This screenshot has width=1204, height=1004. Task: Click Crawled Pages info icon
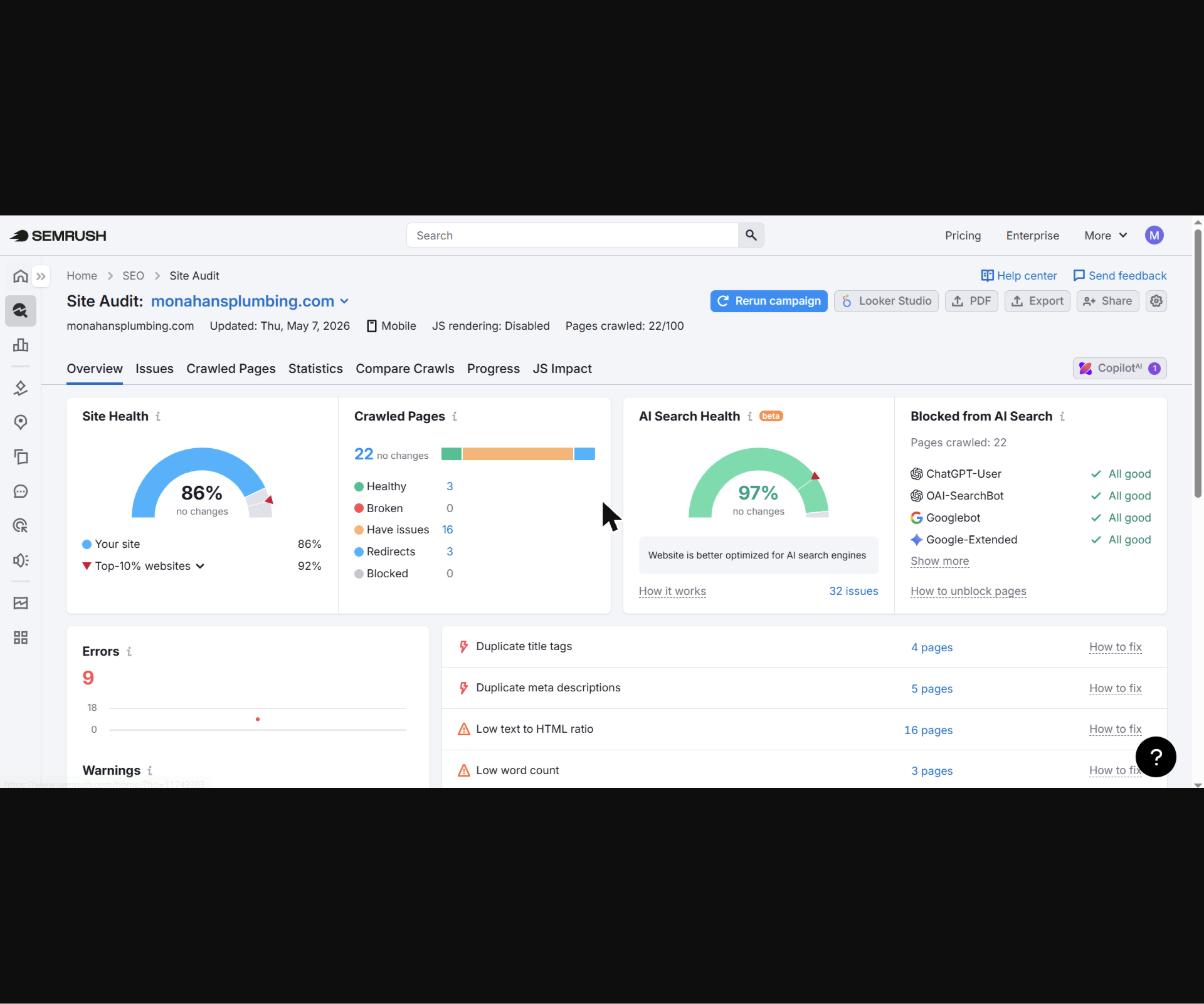click(x=454, y=417)
